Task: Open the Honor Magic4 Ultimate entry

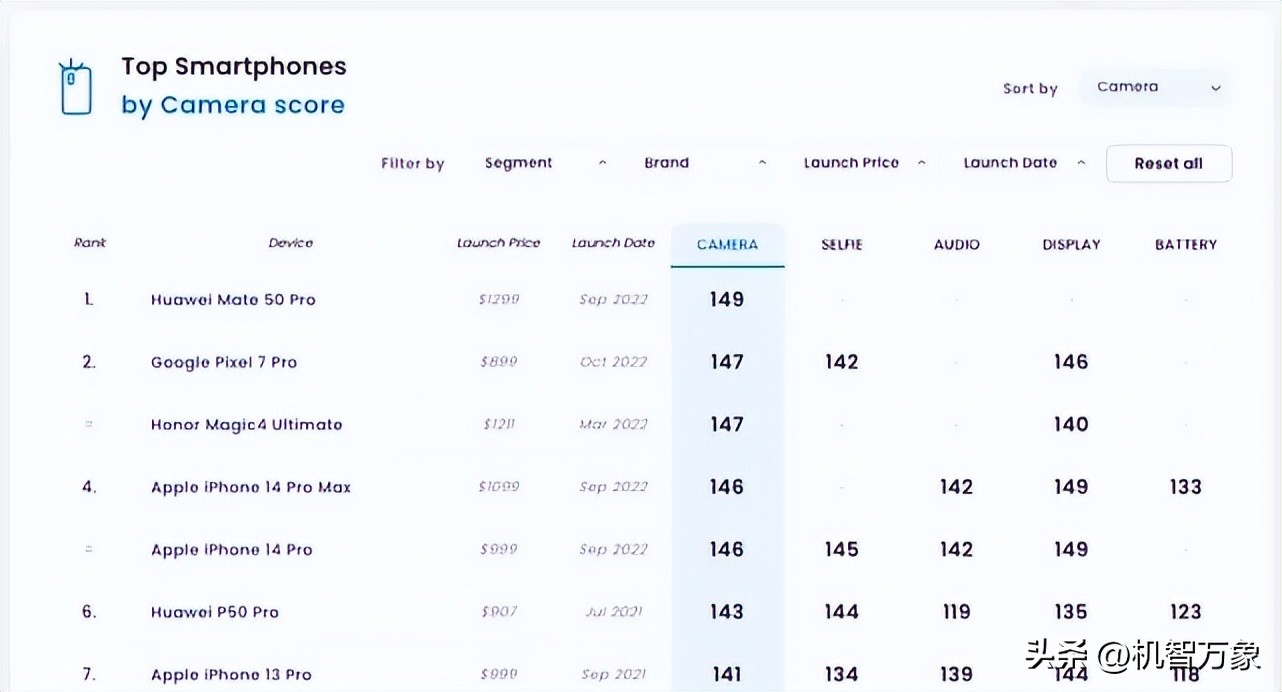Action: pyautogui.click(x=246, y=425)
